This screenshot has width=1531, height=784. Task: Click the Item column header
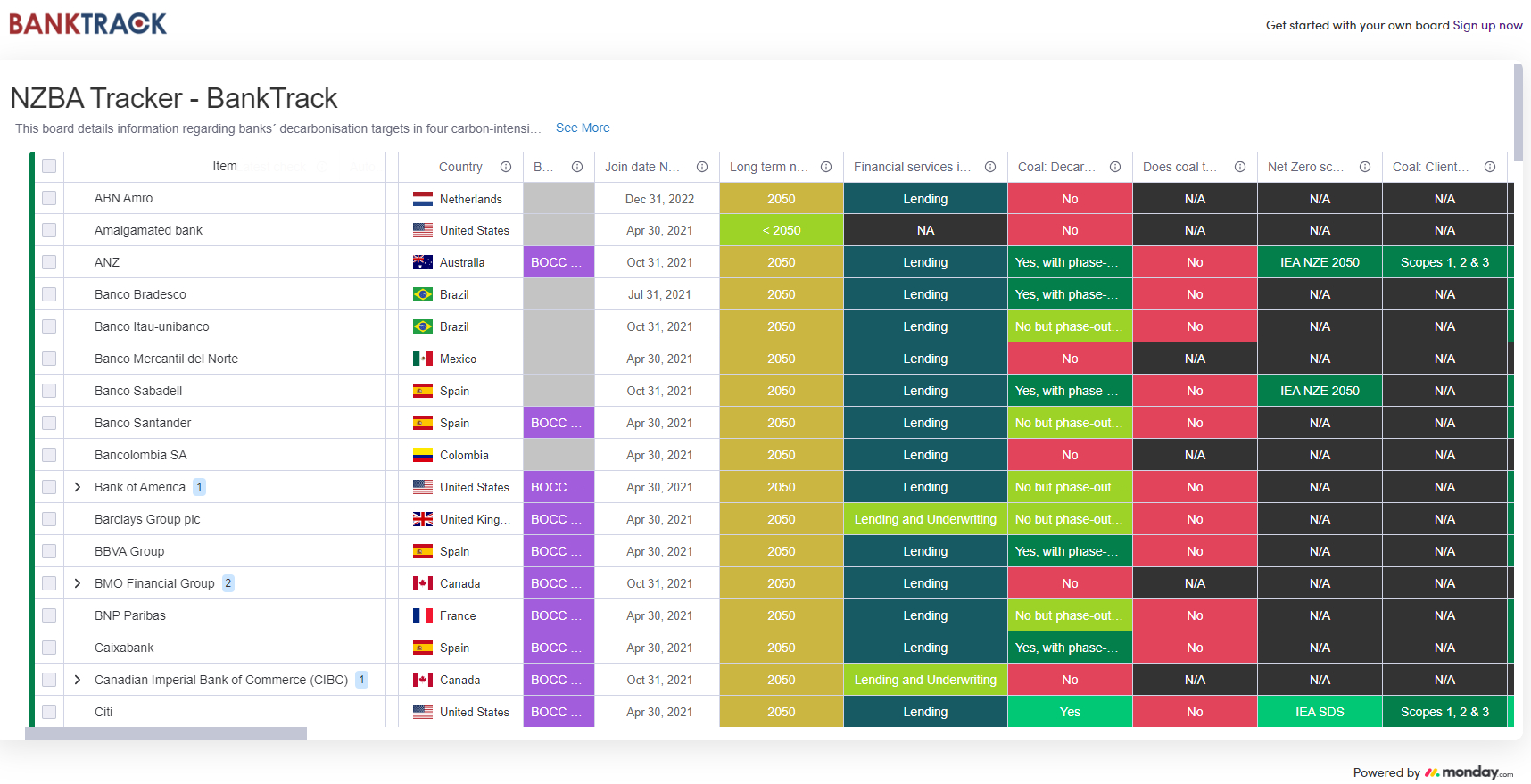(x=225, y=166)
